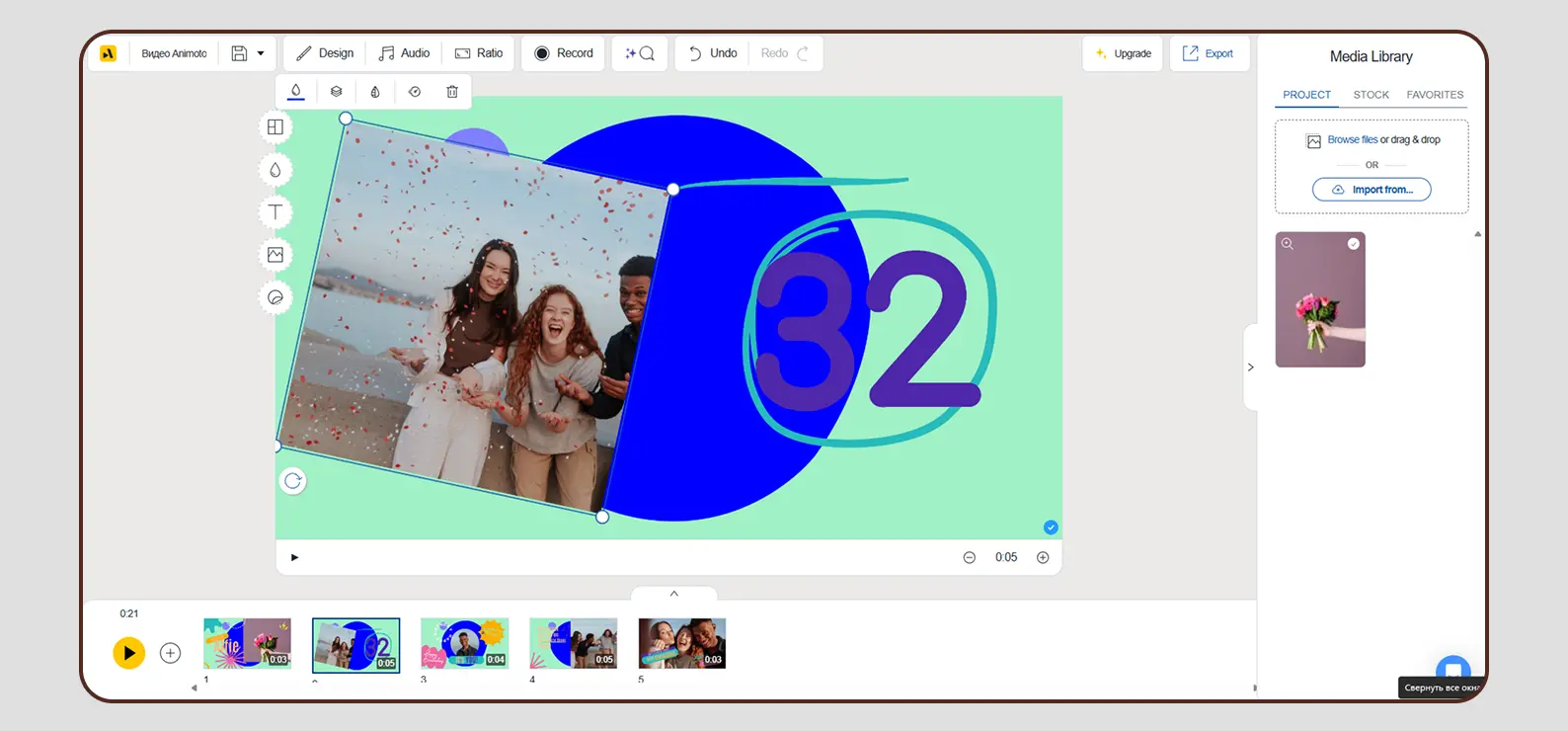This screenshot has height=731, width=1568.
Task: Select the flower bouquet media thumbnail
Action: click(1320, 300)
